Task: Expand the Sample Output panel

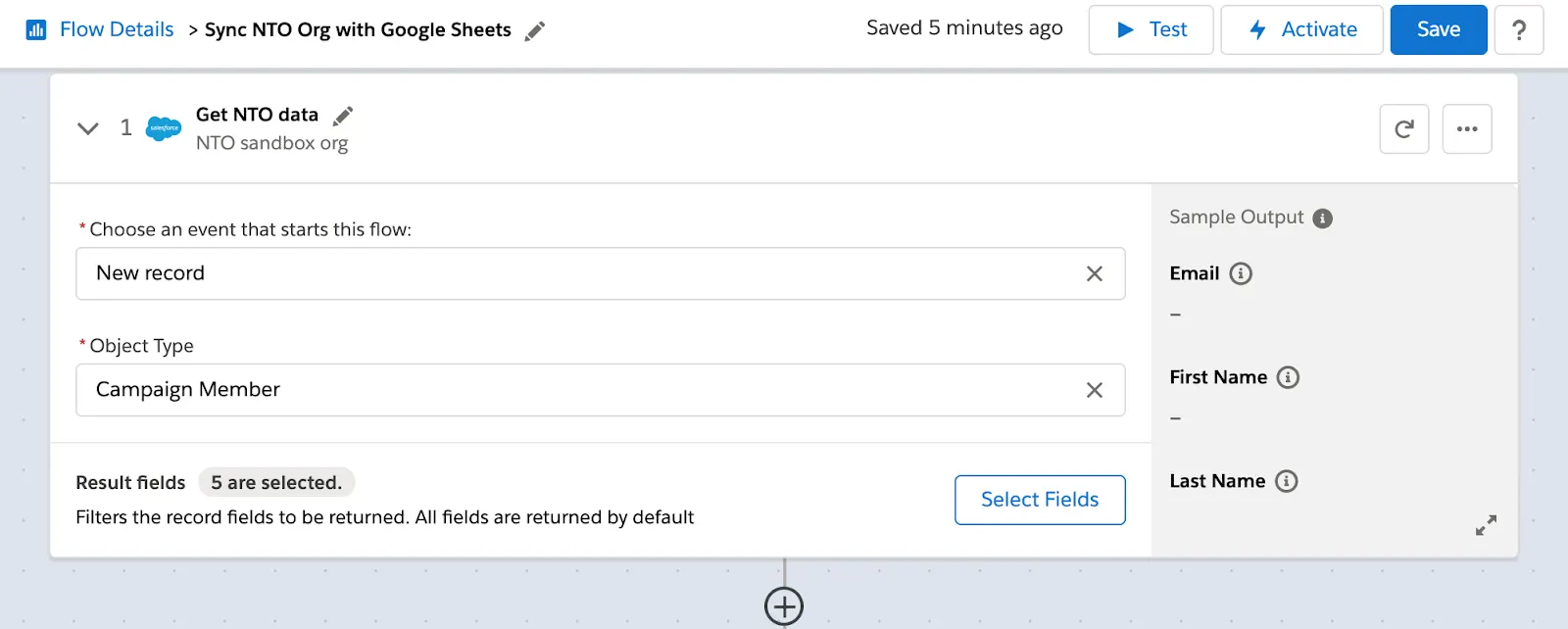Action: pyautogui.click(x=1486, y=525)
